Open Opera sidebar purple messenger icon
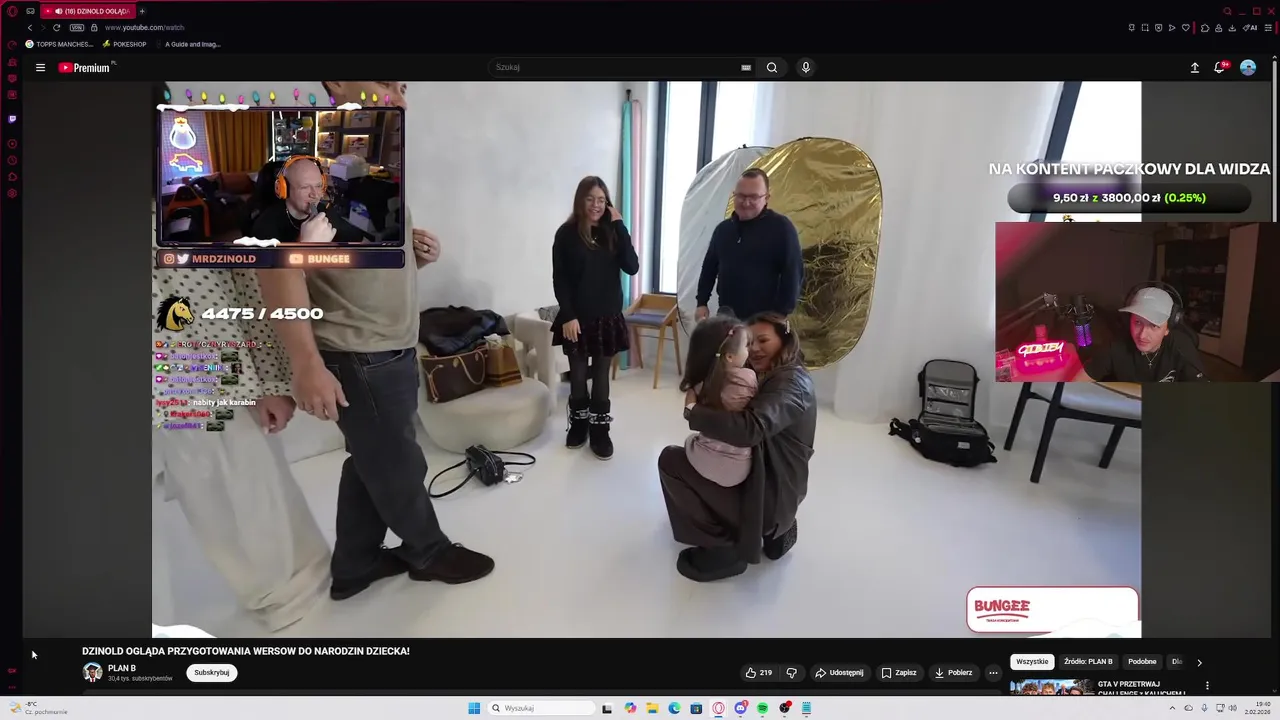The height and width of the screenshot is (720, 1280). coord(12,118)
